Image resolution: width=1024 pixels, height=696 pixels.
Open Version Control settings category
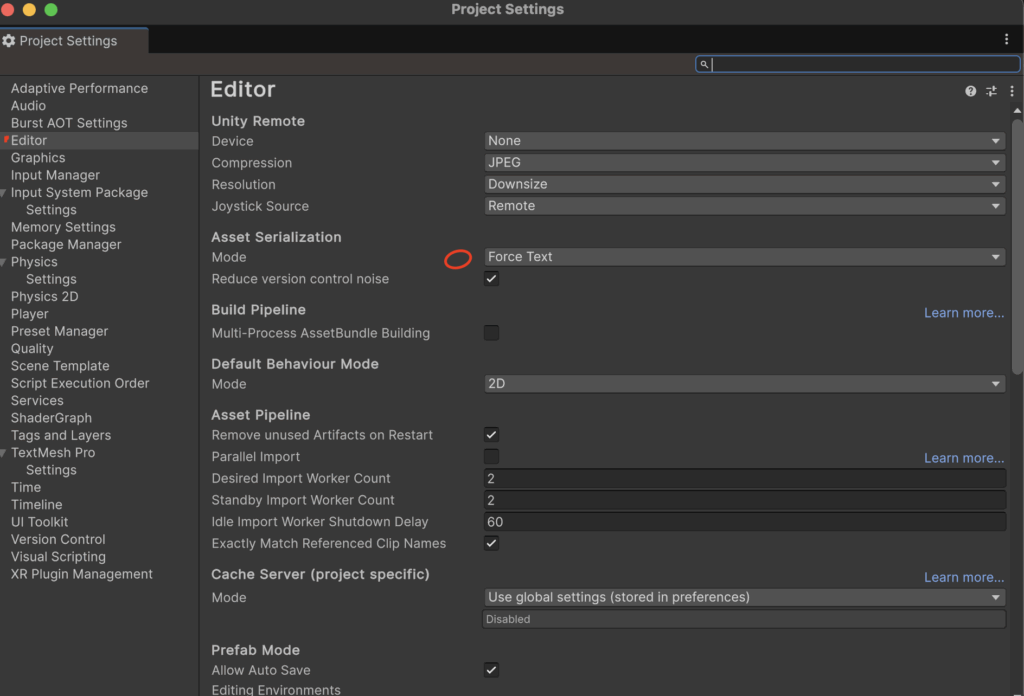(58, 539)
